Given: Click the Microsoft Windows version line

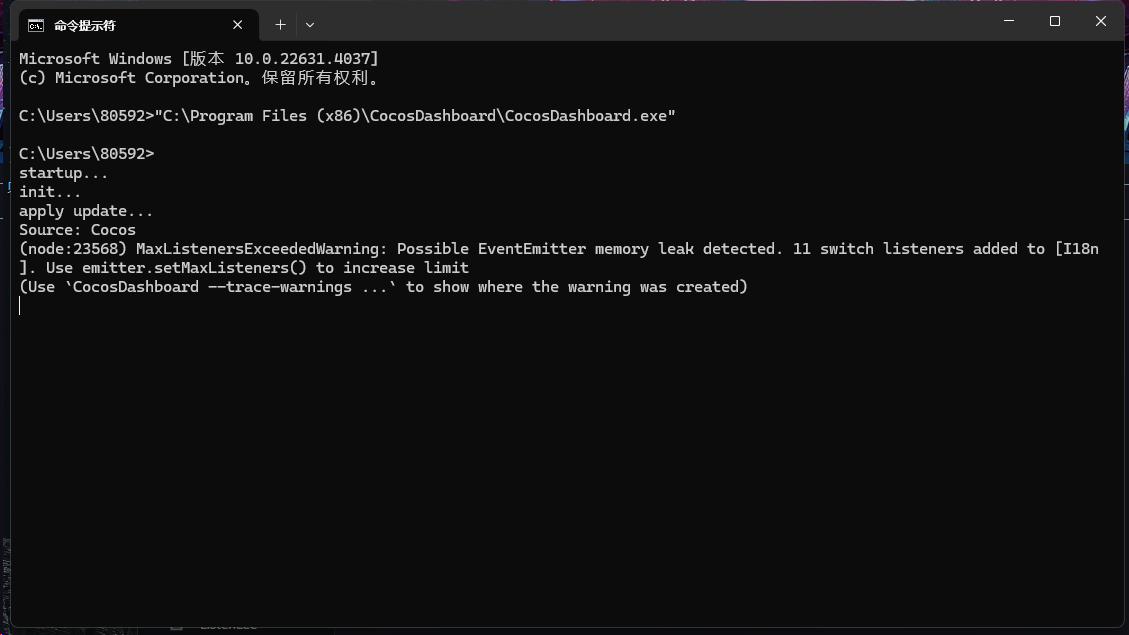Looking at the screenshot, I should pyautogui.click(x=198, y=59).
